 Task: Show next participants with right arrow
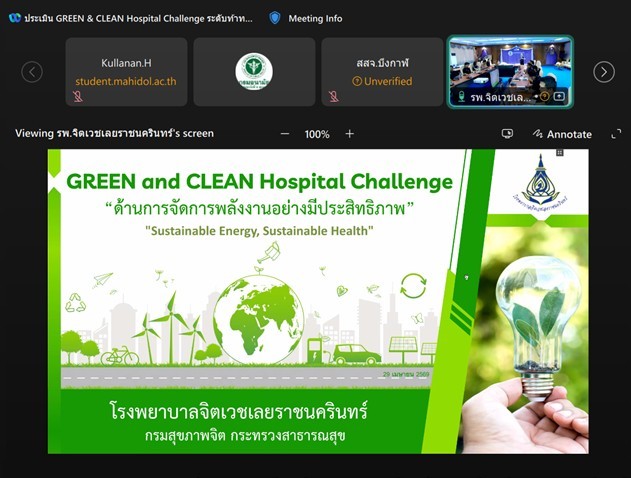pyautogui.click(x=603, y=72)
